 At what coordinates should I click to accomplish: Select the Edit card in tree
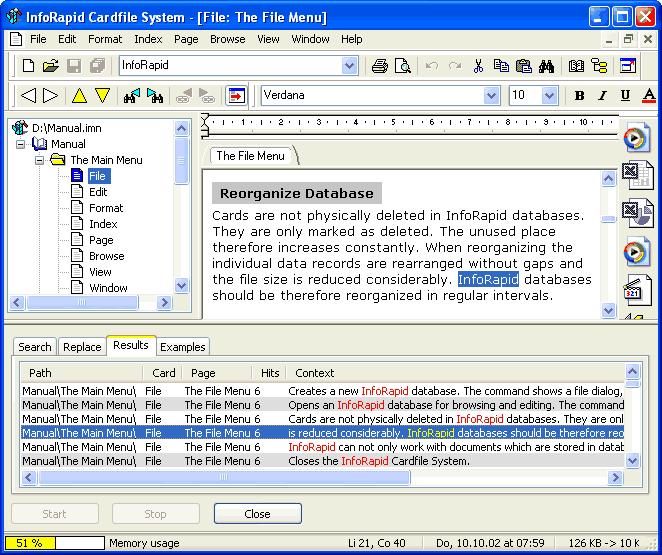tap(98, 192)
